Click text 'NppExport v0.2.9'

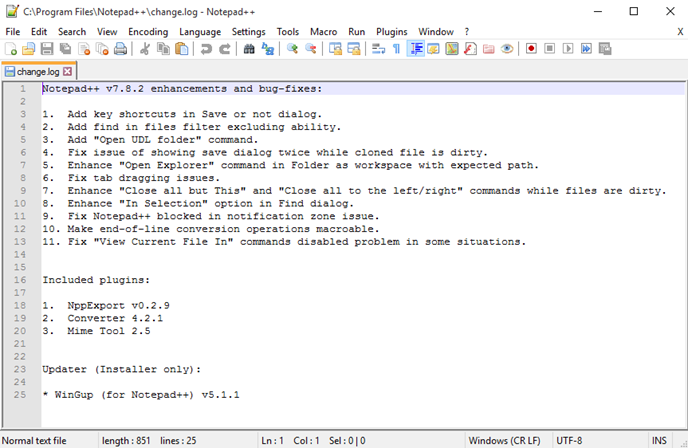118,305
